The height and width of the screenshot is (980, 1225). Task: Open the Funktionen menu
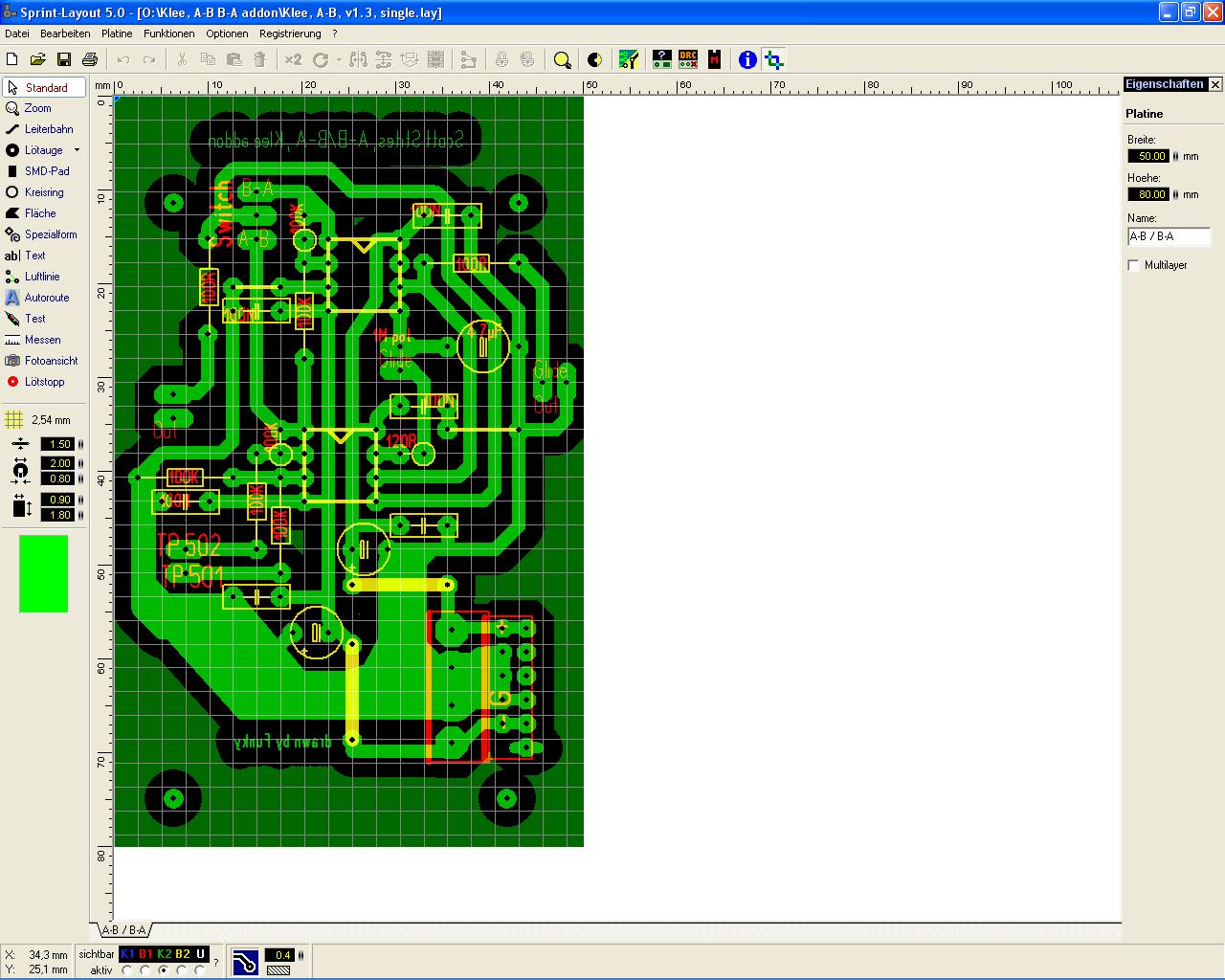pos(168,33)
